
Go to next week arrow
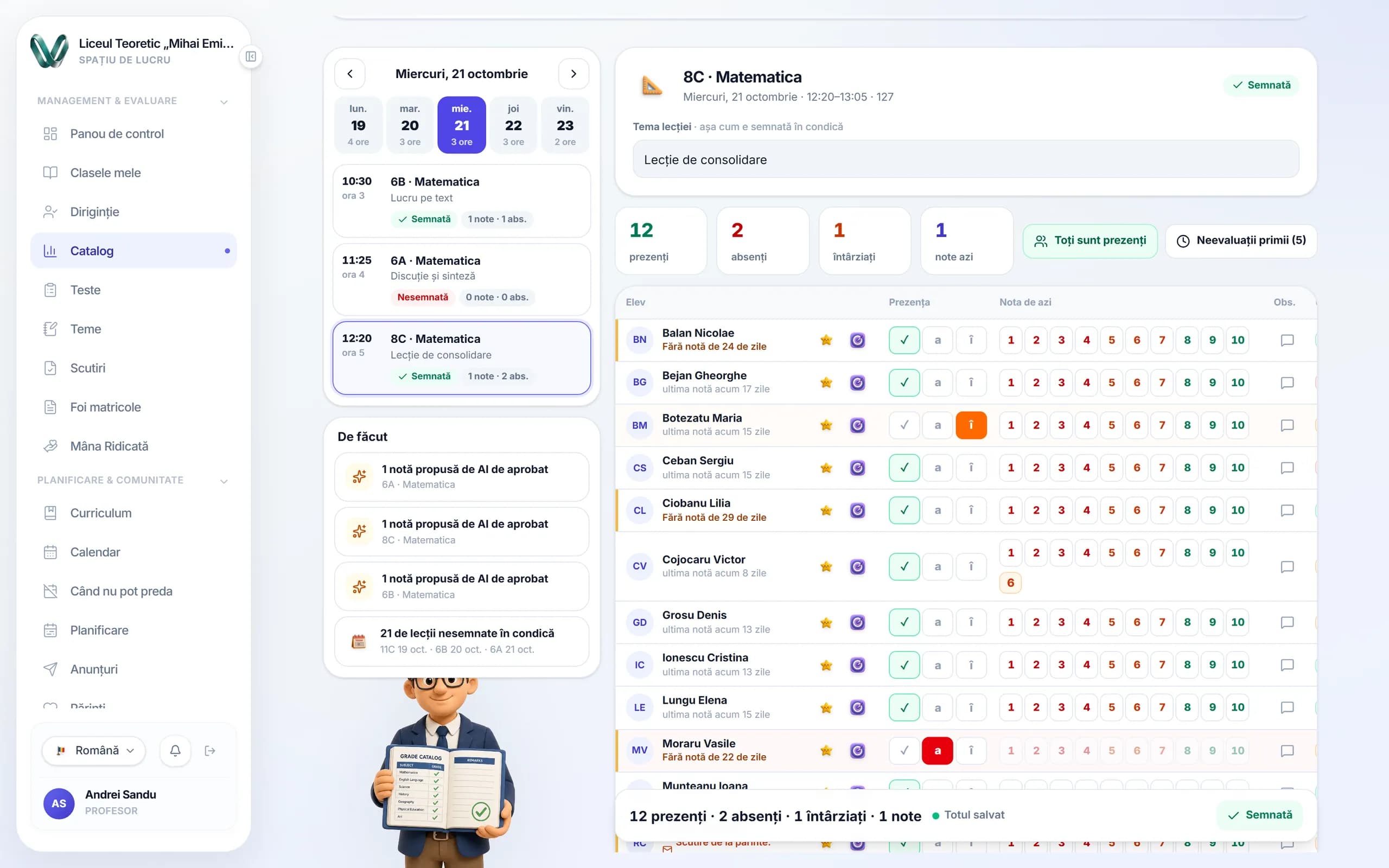[574, 73]
